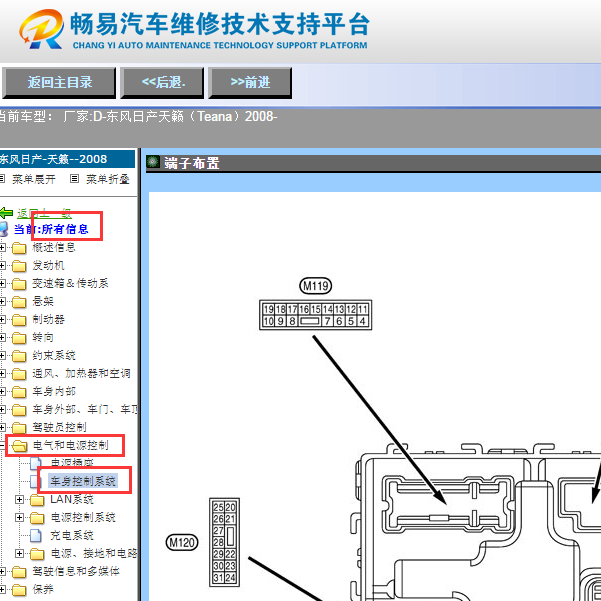Expand the 悬架 node plus box

(2, 302)
